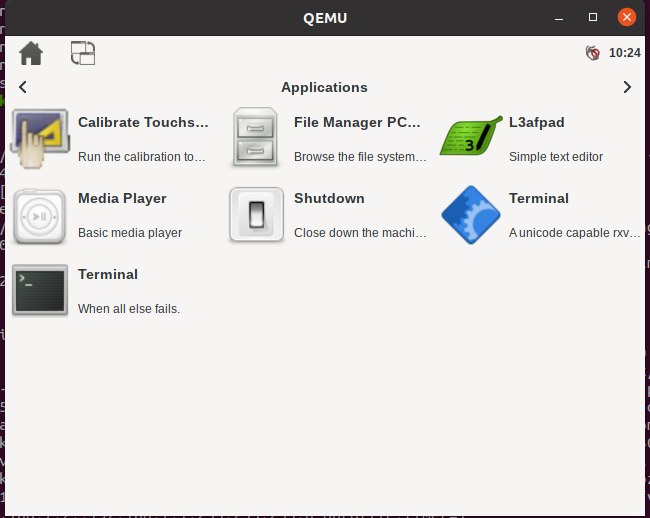Image resolution: width=650 pixels, height=518 pixels.
Task: Click the Media Player title text
Action: click(122, 198)
